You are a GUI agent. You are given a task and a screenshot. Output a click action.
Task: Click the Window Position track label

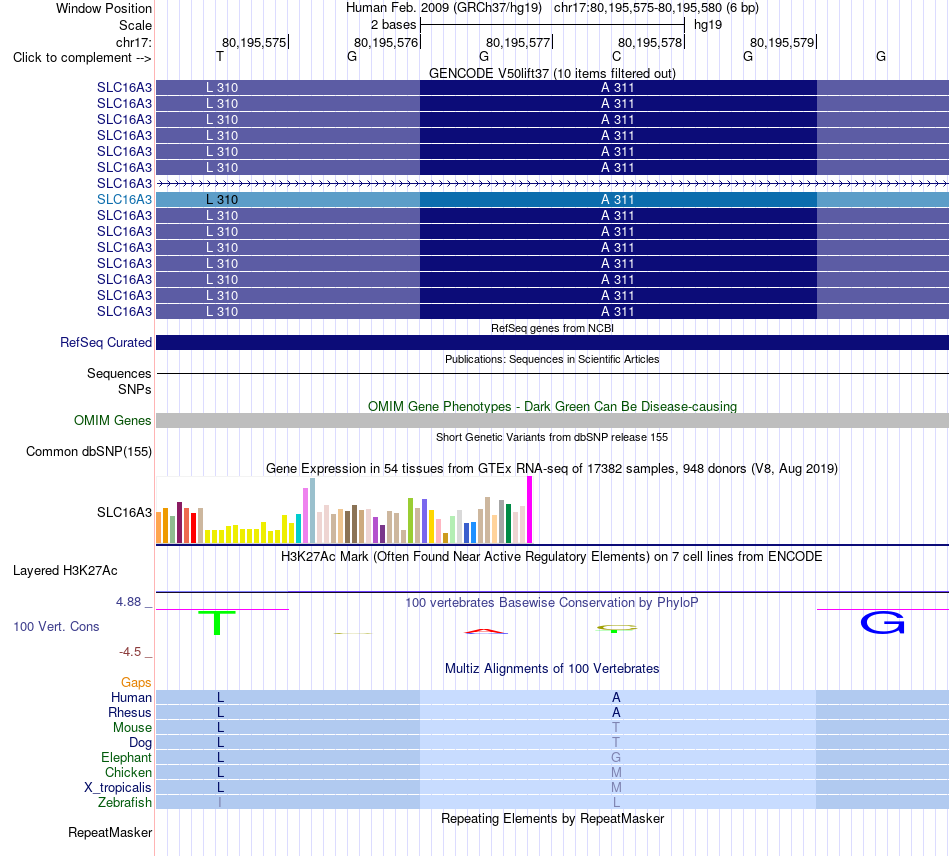coord(104,8)
